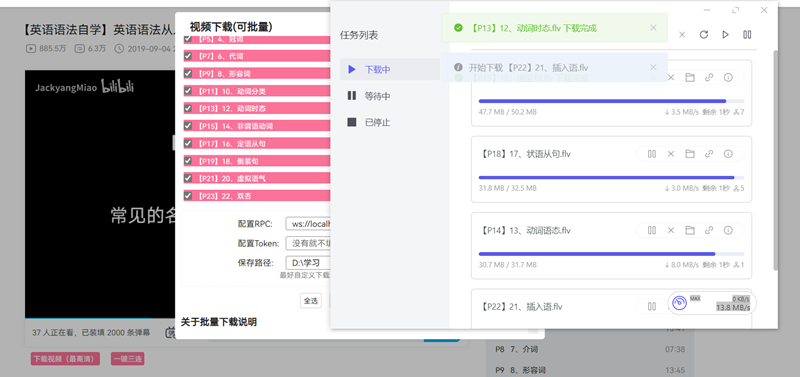Click the progress bar above 47.7 MB / 50.2 MB
This screenshot has height=377, width=800.
[x=611, y=101]
